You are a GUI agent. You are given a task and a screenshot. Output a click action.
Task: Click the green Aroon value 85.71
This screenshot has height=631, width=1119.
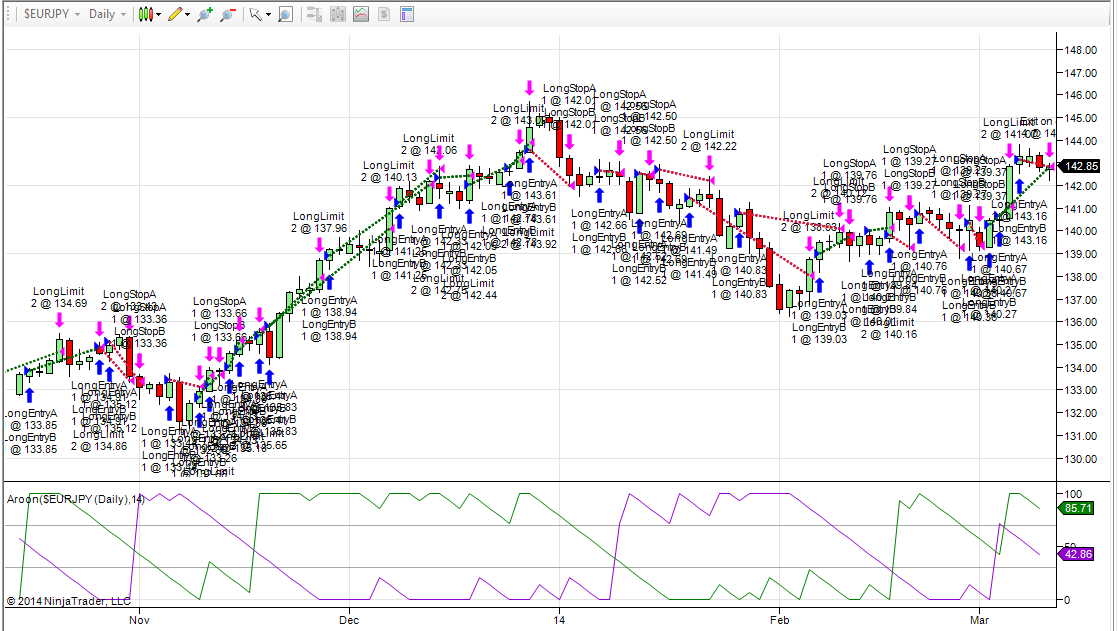tap(1077, 508)
